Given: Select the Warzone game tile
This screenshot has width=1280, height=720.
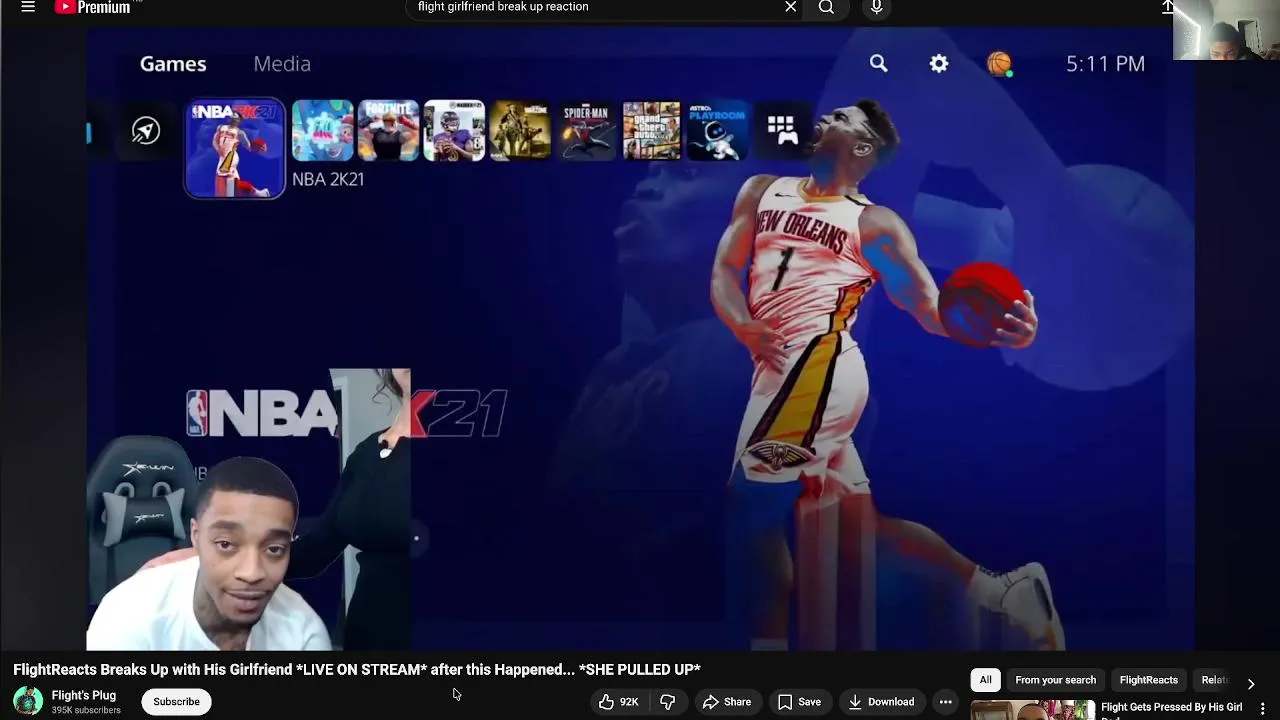Looking at the screenshot, I should pyautogui.click(x=520, y=130).
